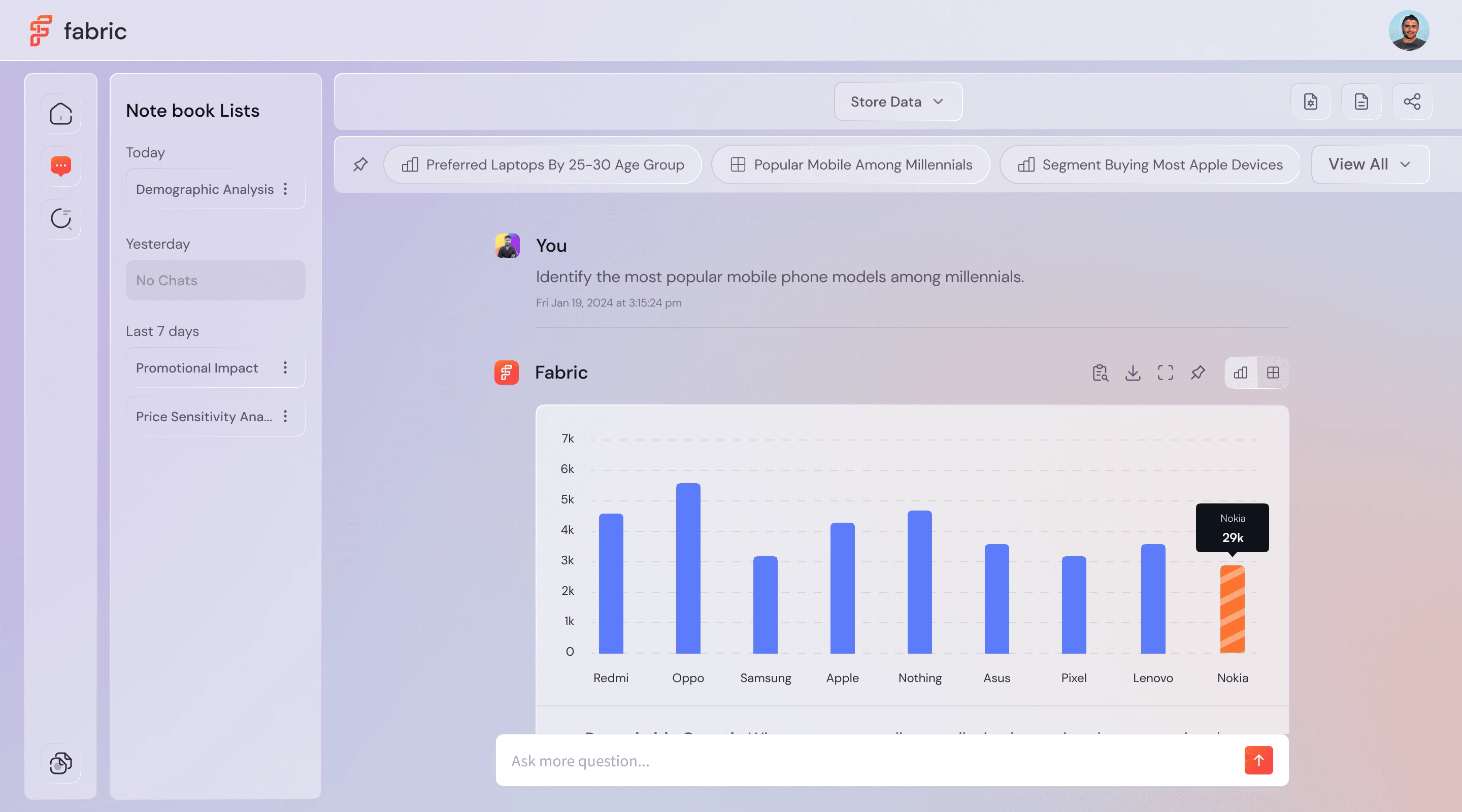Click the Nothing bar in chart

[x=919, y=582]
